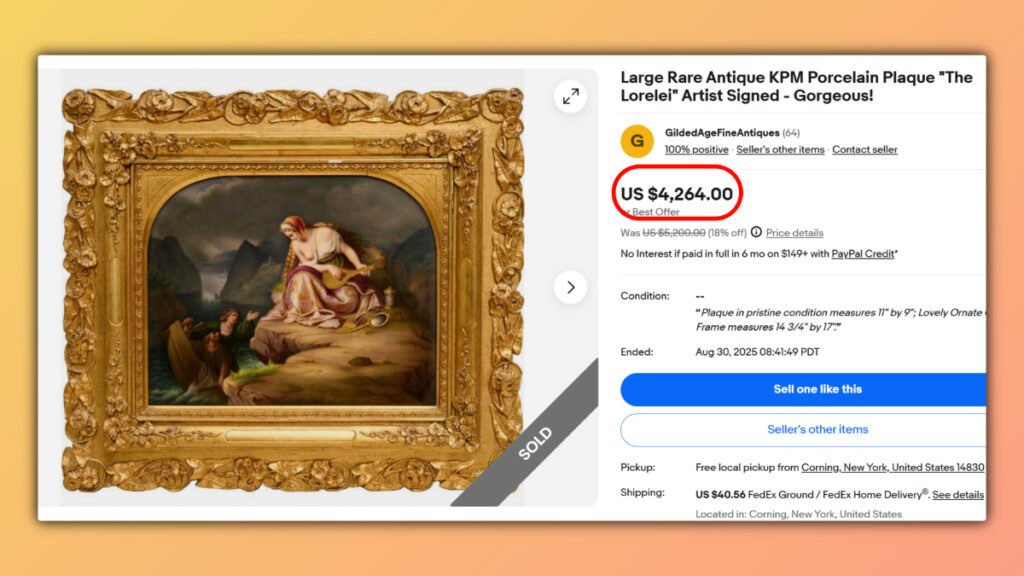The width and height of the screenshot is (1024, 576).
Task: Open shipping "See details" link
Action: coord(958,495)
